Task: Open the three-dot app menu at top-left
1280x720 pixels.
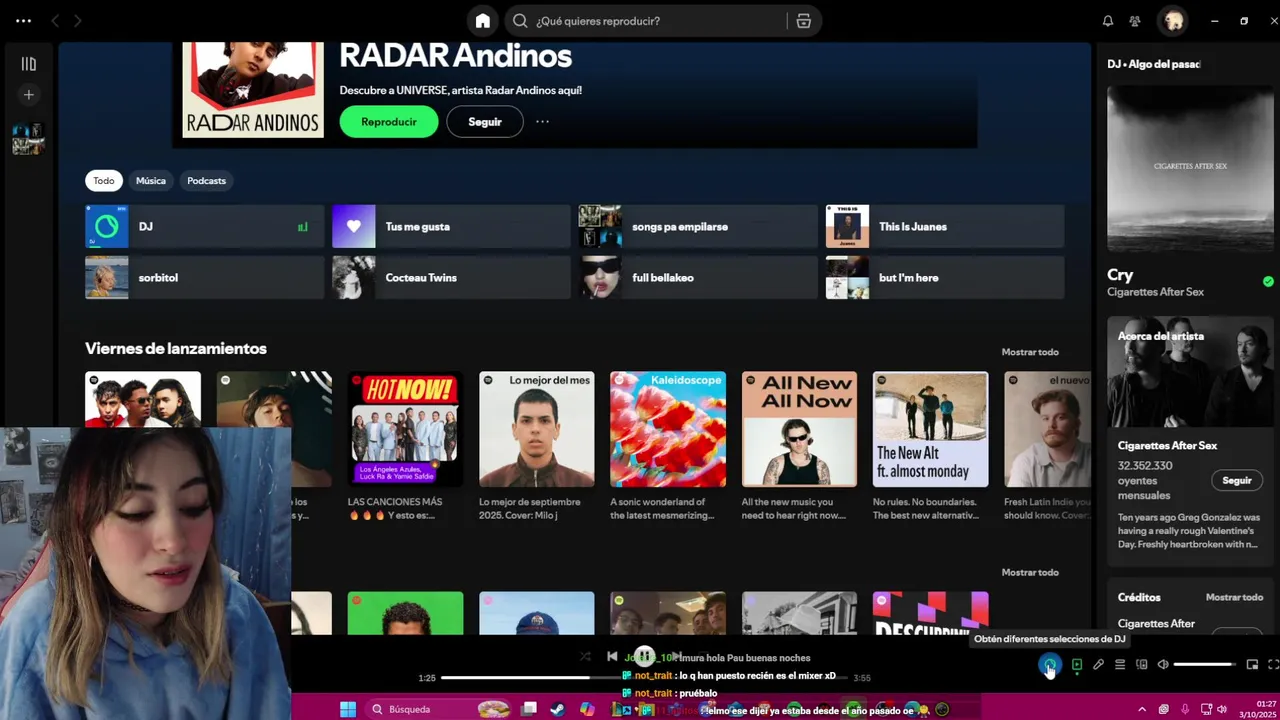Action: click(24, 21)
